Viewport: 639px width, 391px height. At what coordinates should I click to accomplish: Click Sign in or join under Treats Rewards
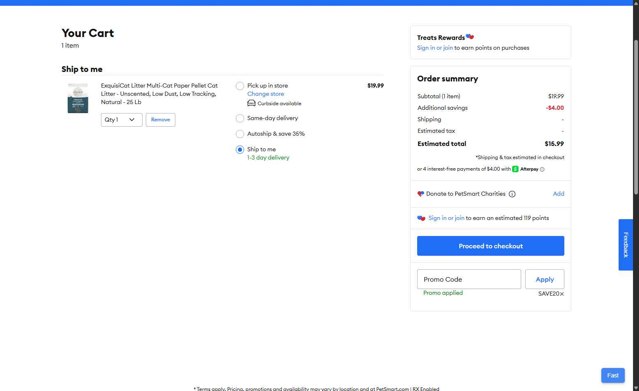pos(435,48)
